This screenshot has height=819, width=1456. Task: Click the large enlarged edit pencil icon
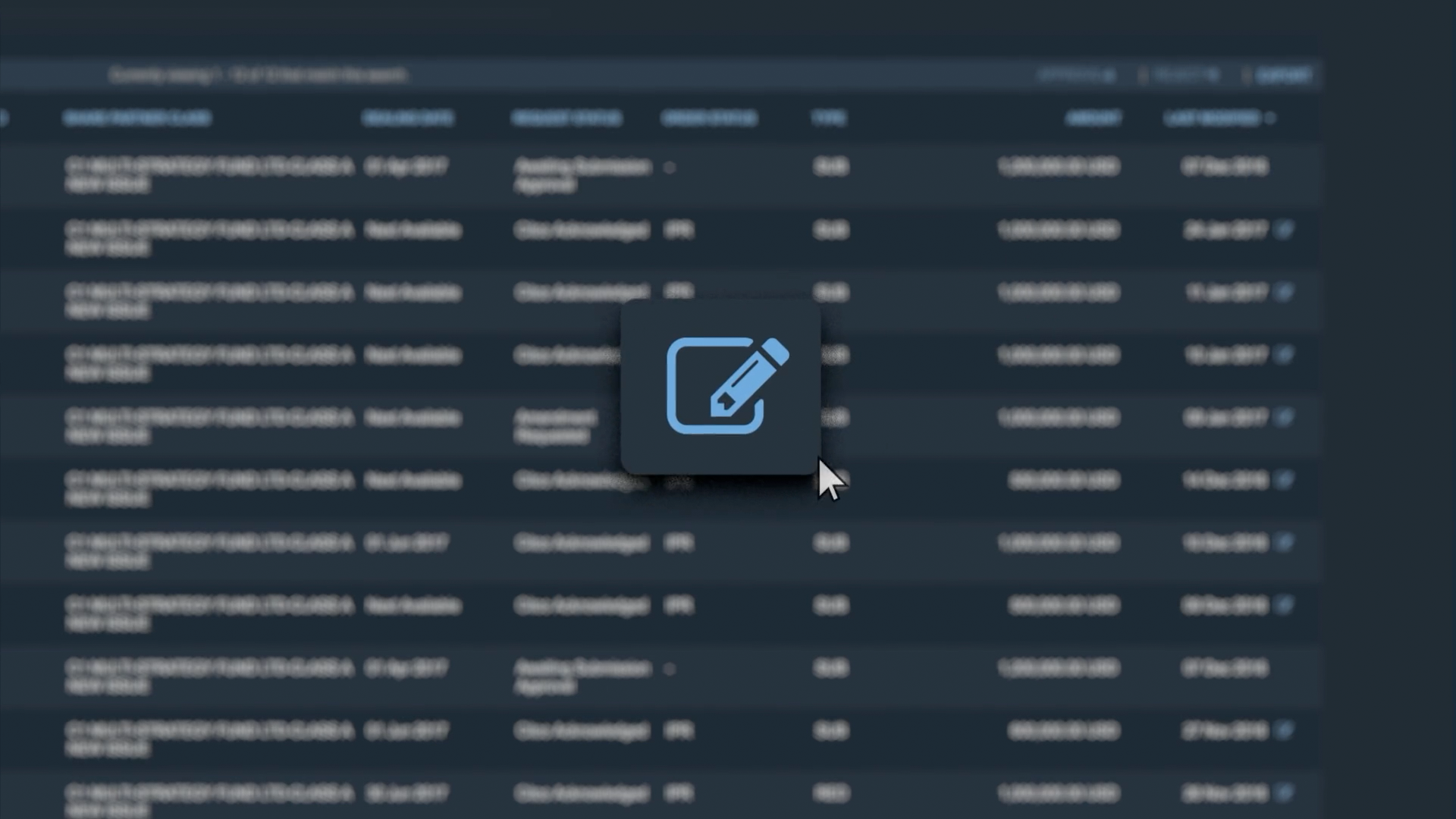coord(726,385)
